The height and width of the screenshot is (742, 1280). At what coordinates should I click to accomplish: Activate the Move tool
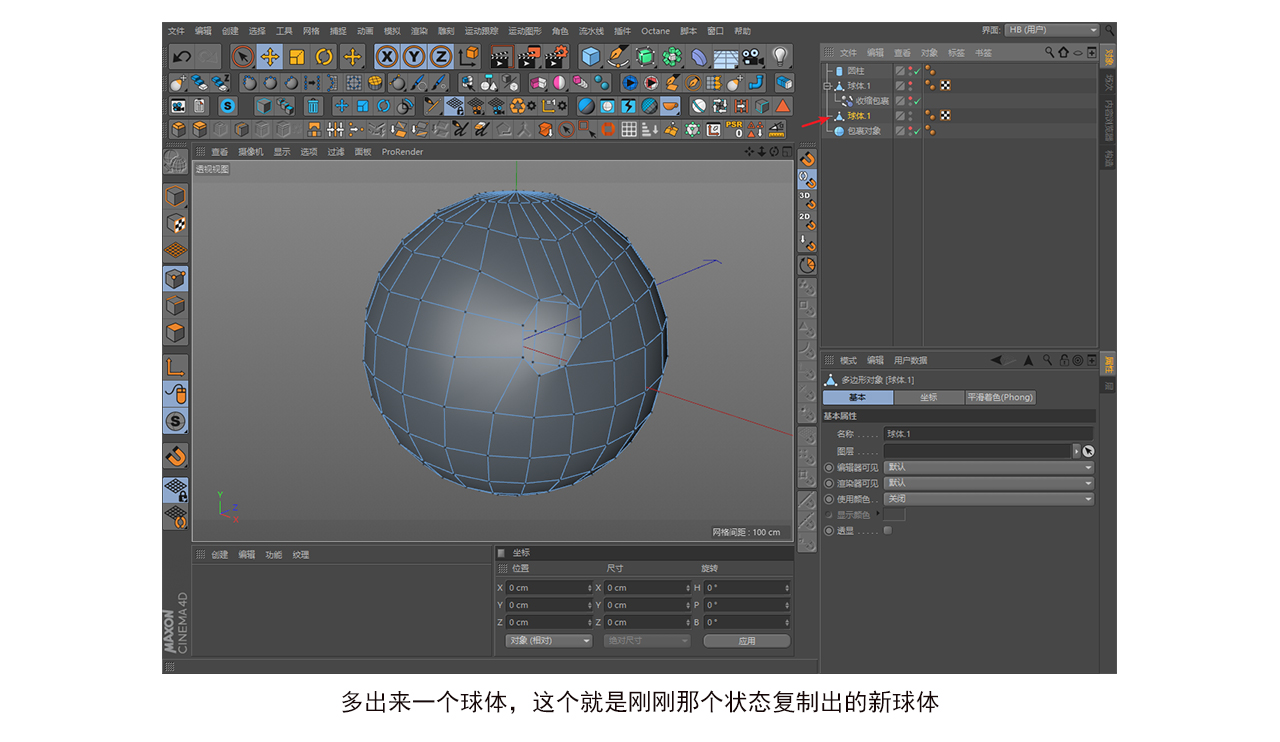coord(269,57)
